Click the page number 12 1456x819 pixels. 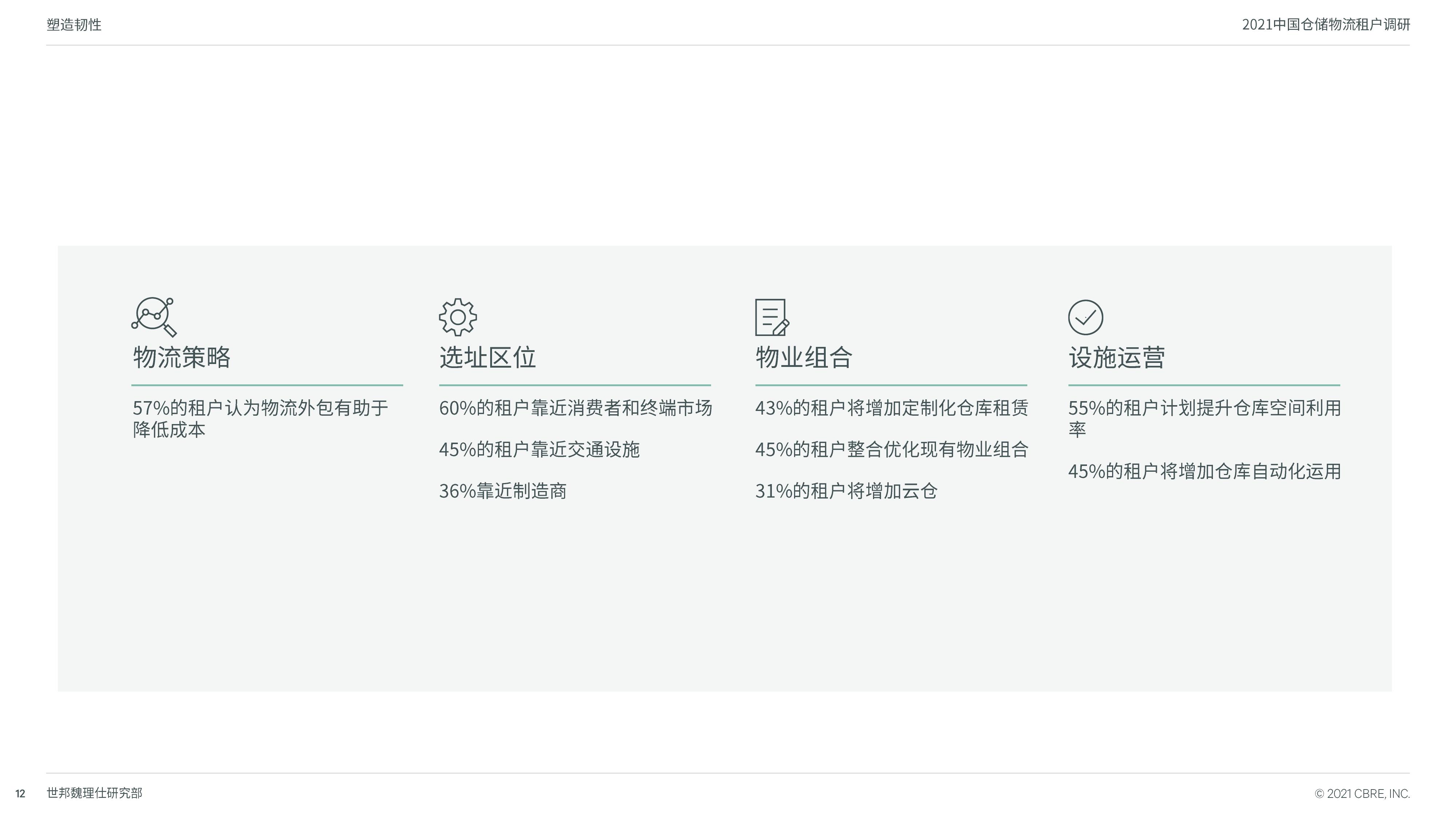coord(20,794)
